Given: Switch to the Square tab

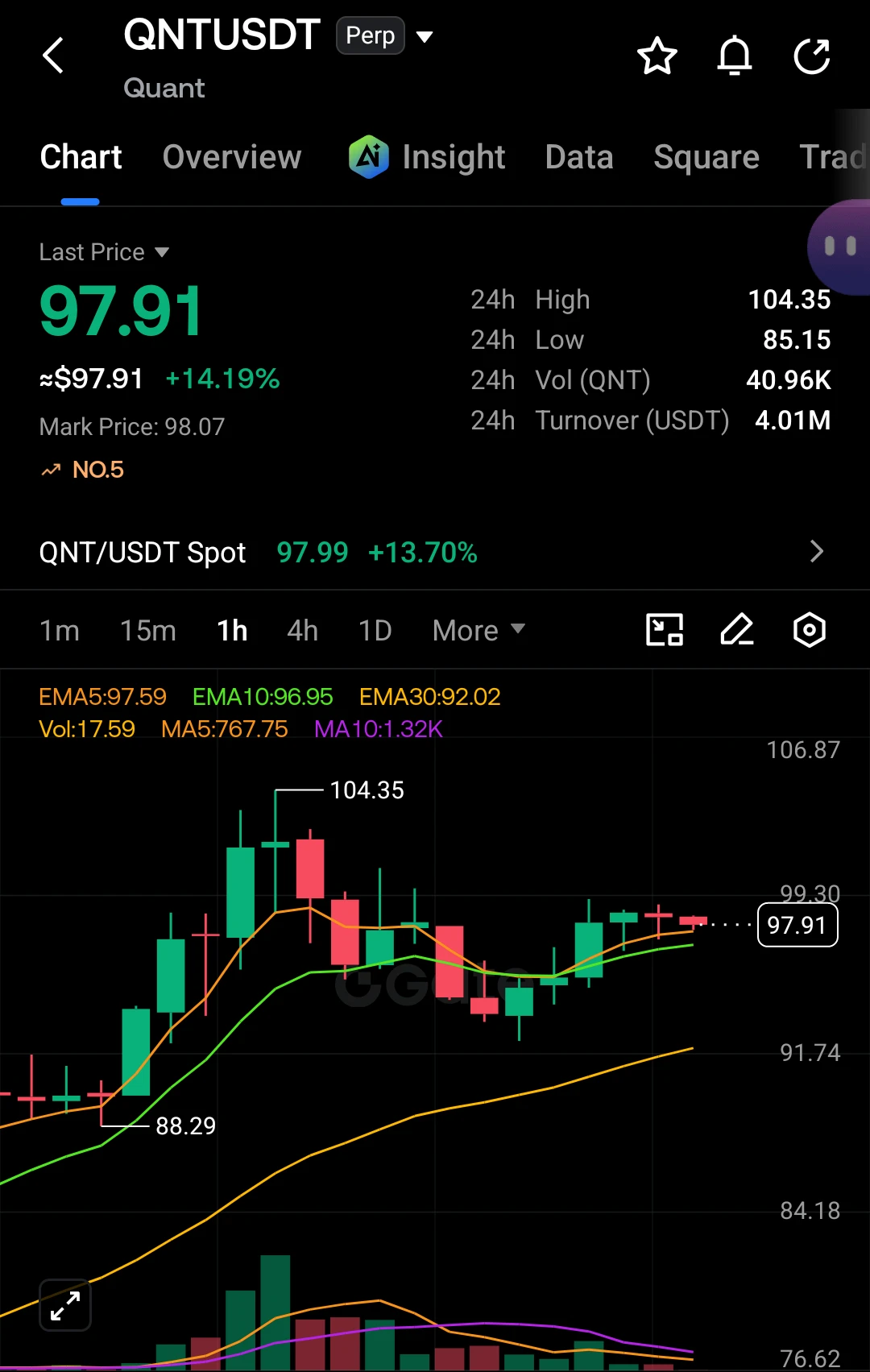Looking at the screenshot, I should [x=706, y=157].
